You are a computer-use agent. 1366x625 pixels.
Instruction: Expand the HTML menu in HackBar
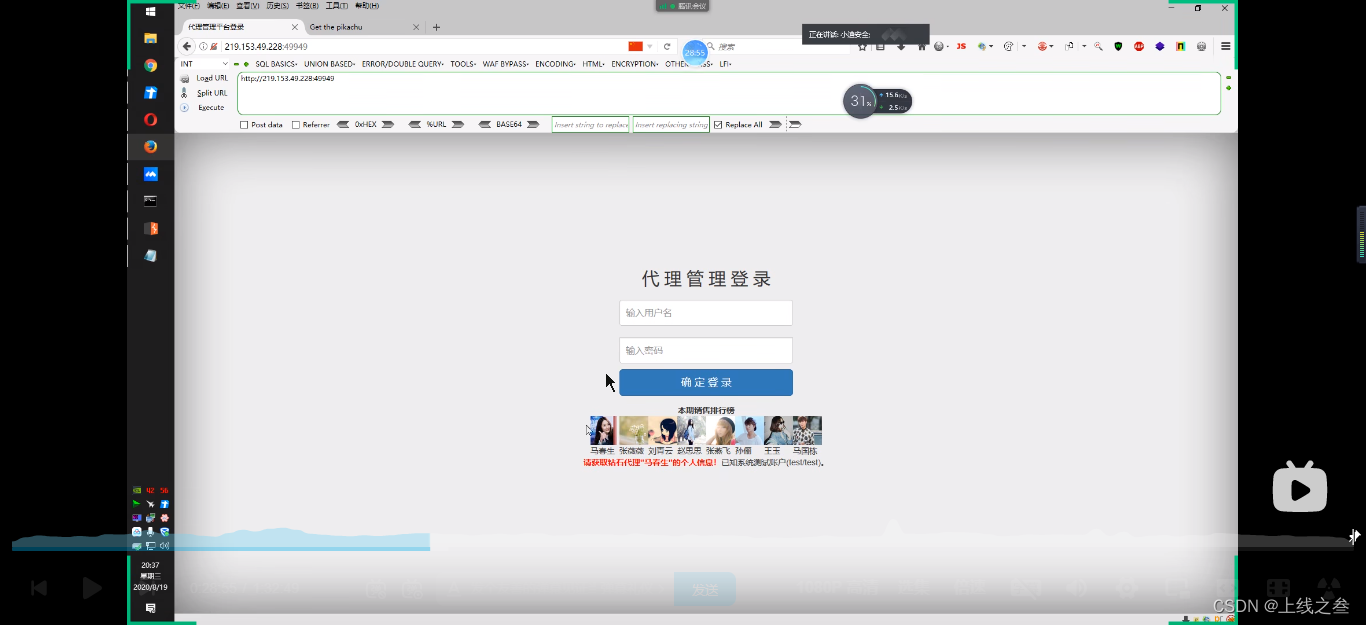pyautogui.click(x=594, y=64)
